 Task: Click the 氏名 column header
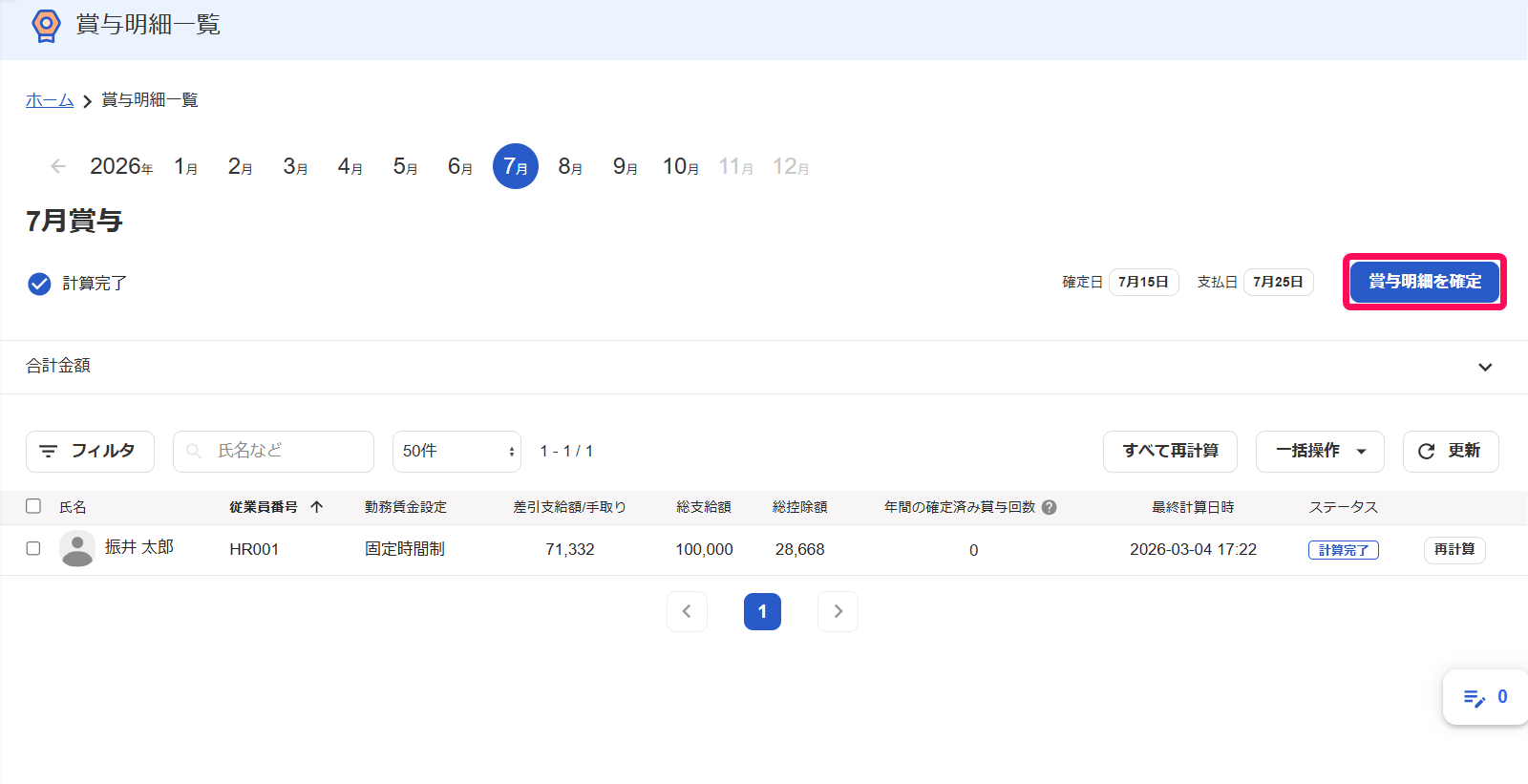(73, 507)
